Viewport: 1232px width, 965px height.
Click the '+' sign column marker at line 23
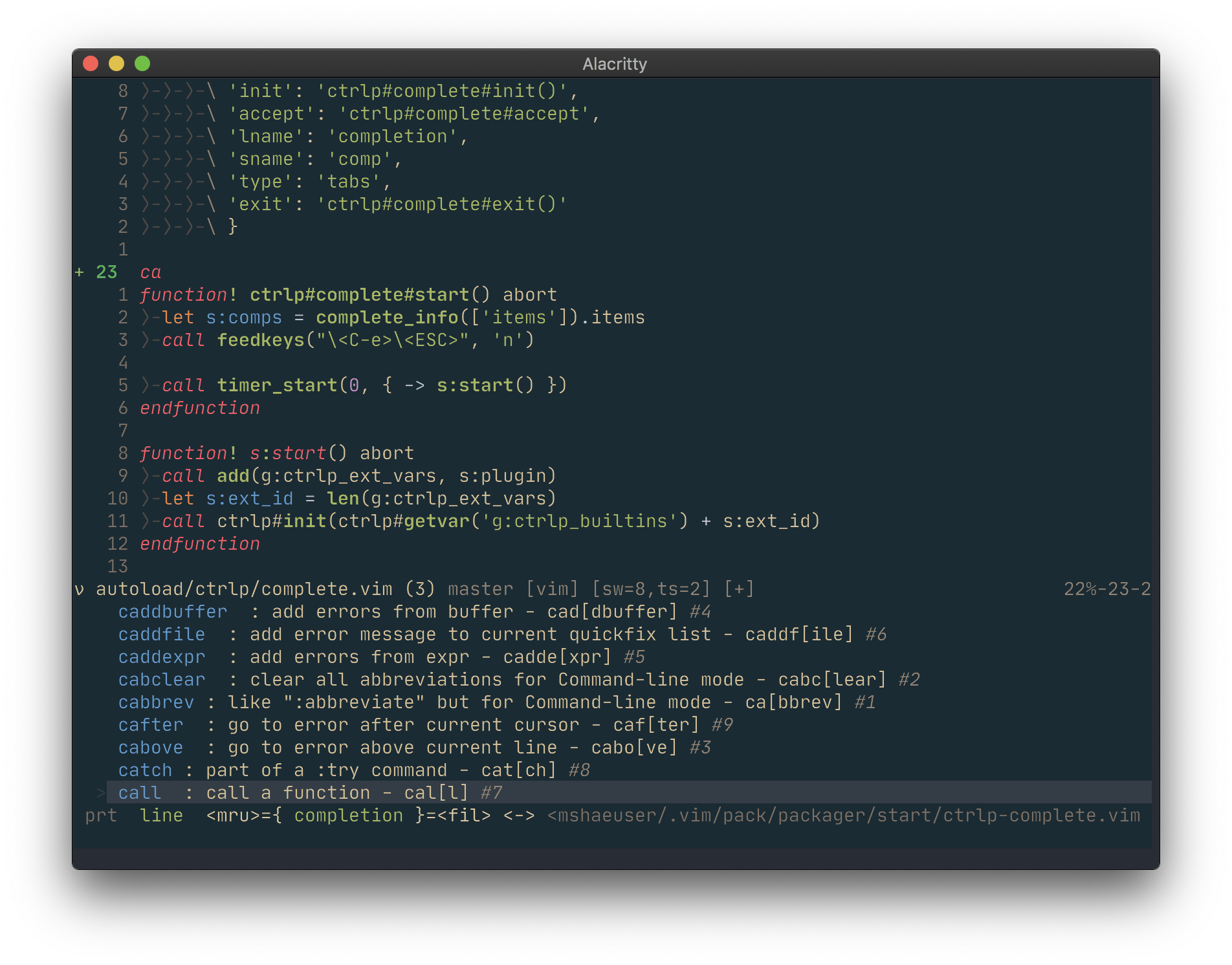click(80, 272)
